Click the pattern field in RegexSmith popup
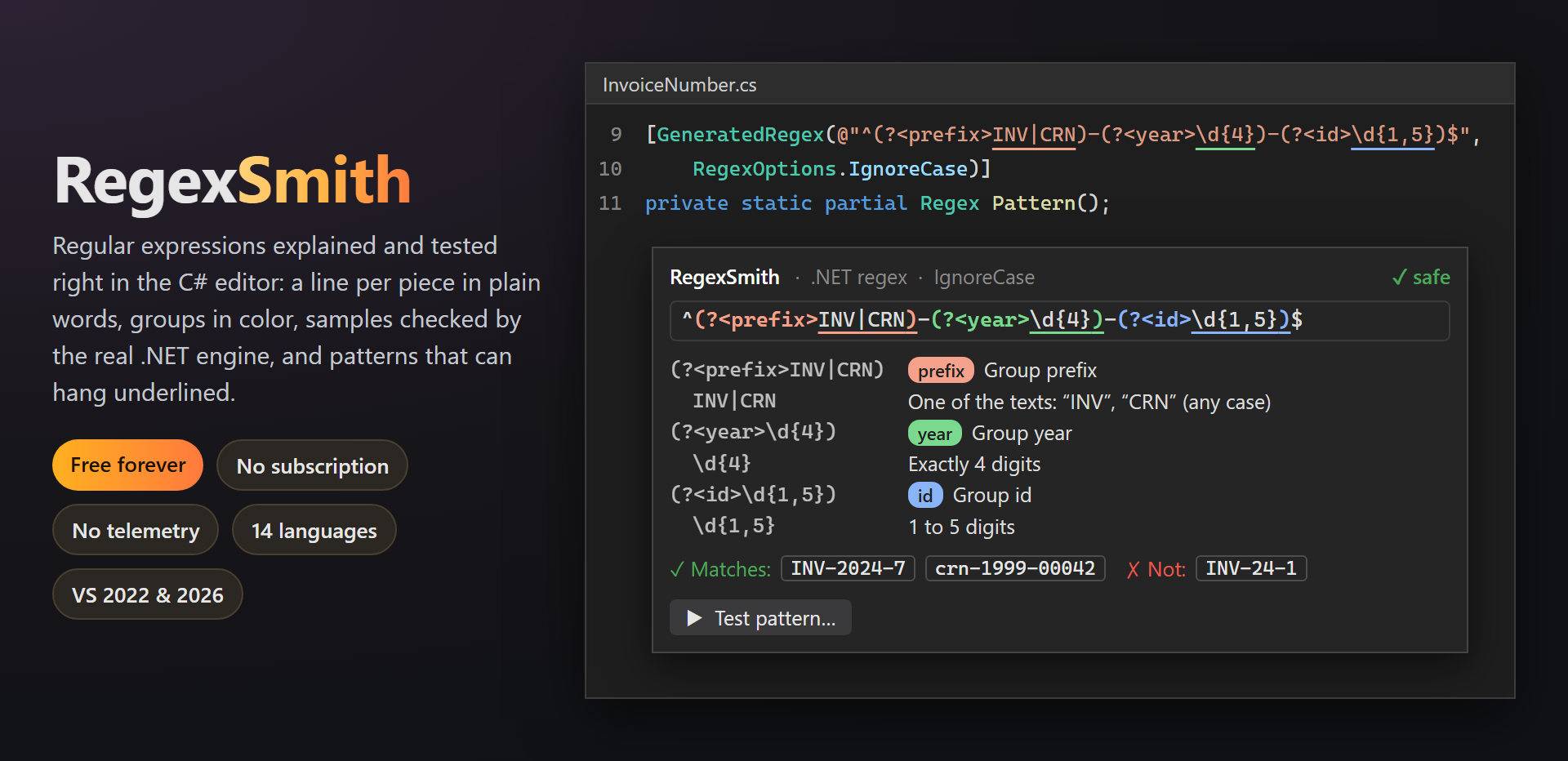This screenshot has height=761, width=1568. [x=1059, y=320]
